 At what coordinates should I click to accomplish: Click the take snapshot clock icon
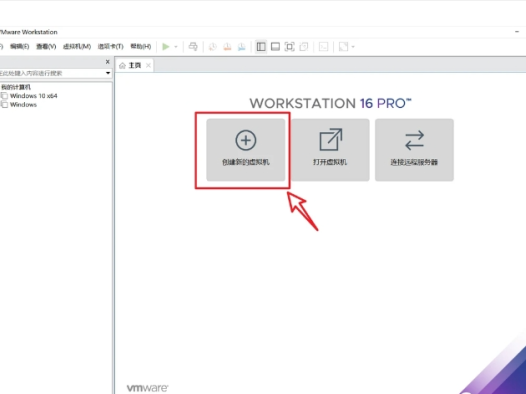pyautogui.click(x=213, y=47)
